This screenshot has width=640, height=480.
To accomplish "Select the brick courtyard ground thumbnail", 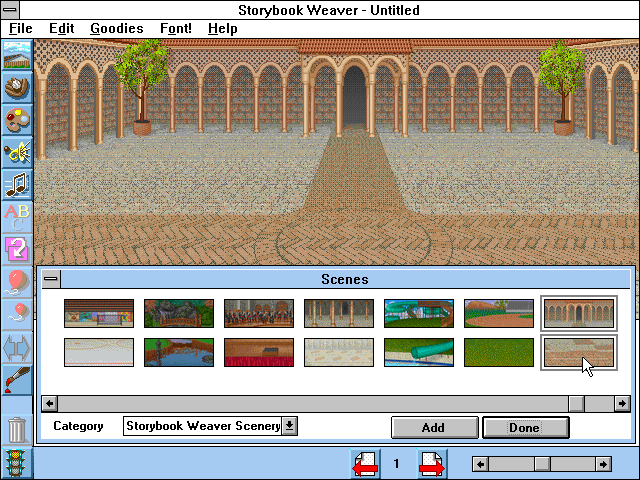I will 579,352.
